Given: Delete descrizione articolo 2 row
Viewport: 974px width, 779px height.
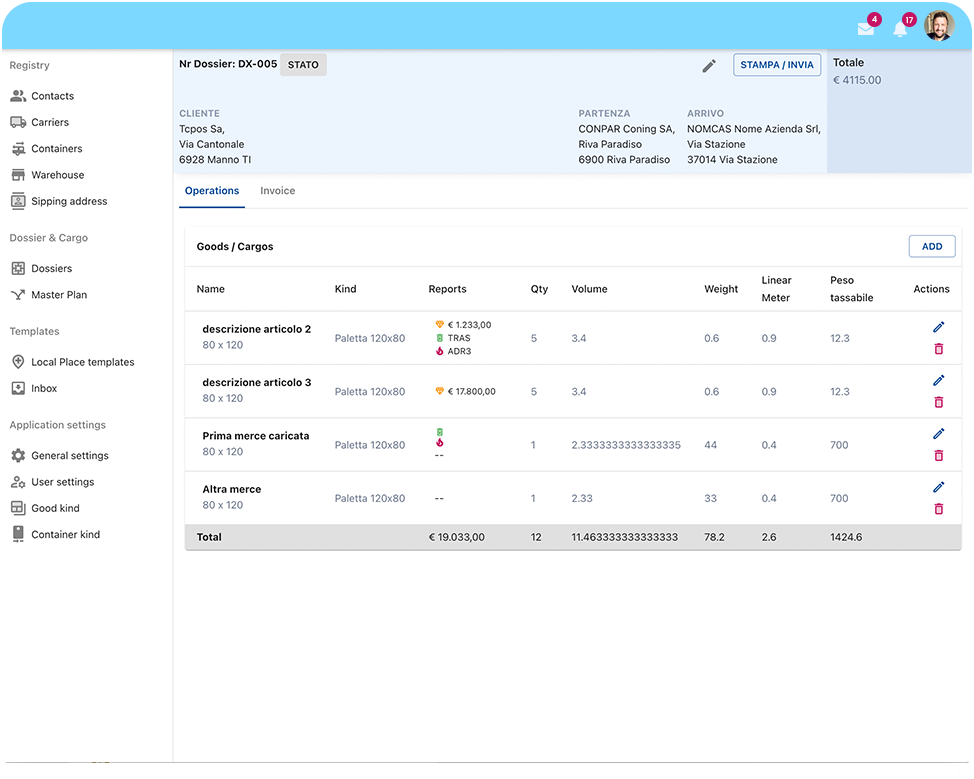Looking at the screenshot, I should pyautogui.click(x=939, y=348).
